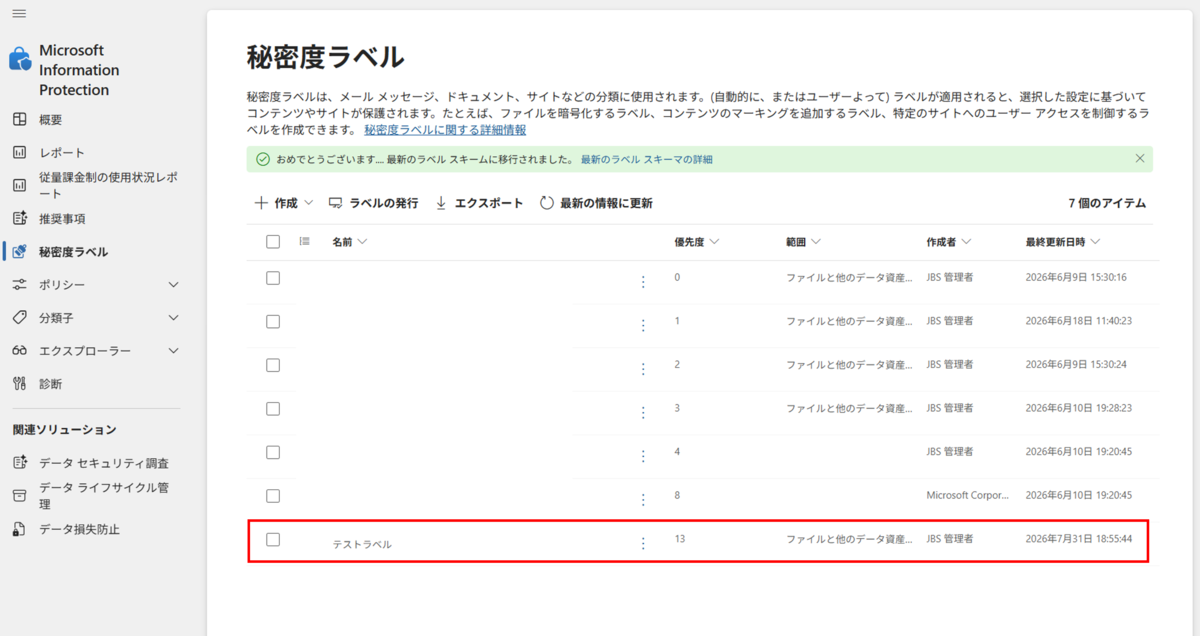Click the 概要 sidebar icon

(19, 119)
